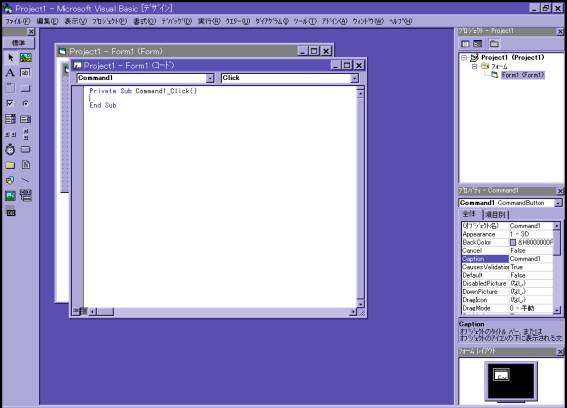
Task: Click View Object icon in Project Explorer
Action: (478, 44)
